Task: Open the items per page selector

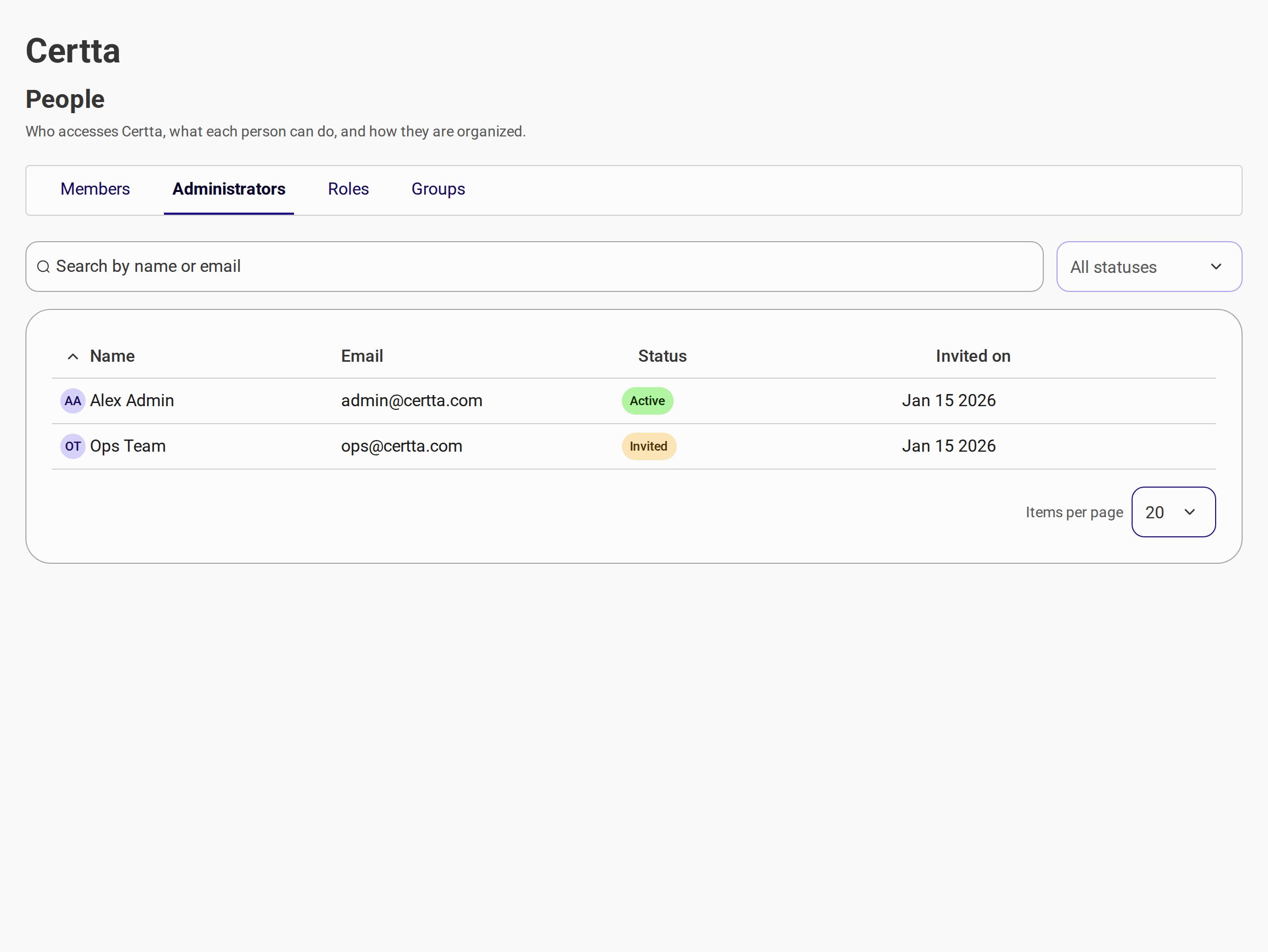Action: (x=1173, y=512)
